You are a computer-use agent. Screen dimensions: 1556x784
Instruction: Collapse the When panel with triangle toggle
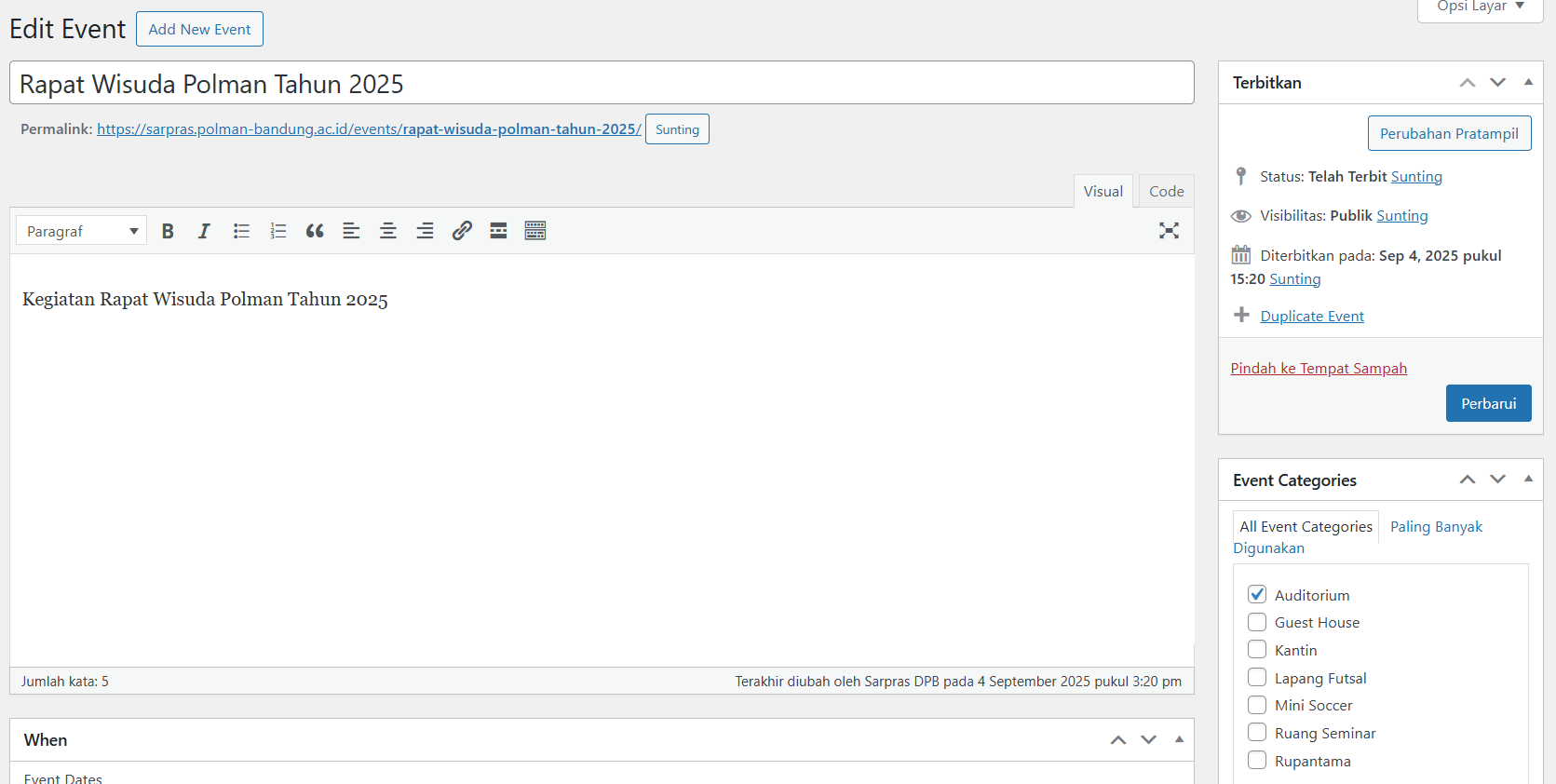click(x=1179, y=739)
